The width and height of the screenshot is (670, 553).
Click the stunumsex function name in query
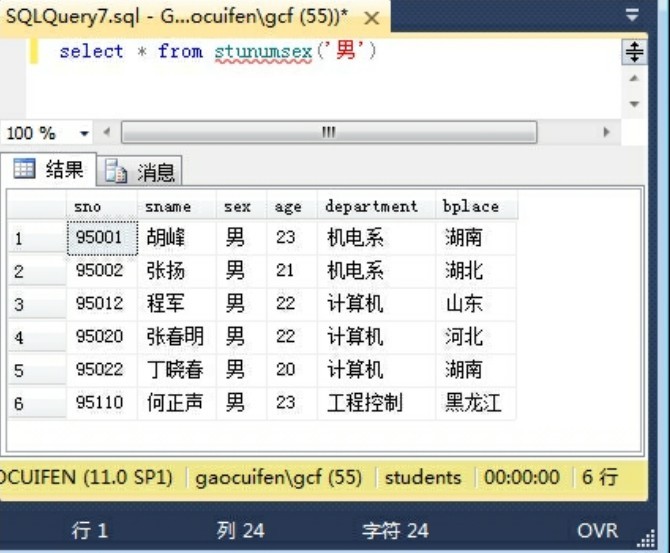(263, 52)
